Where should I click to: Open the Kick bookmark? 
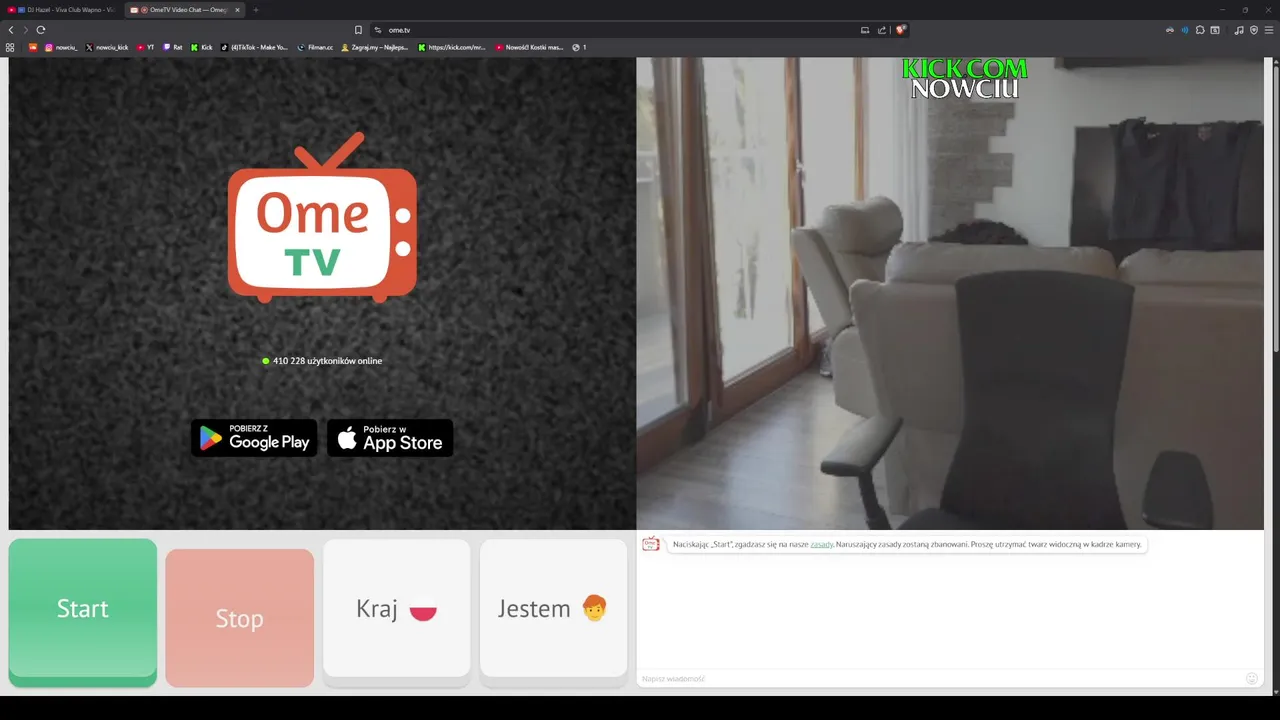click(202, 47)
